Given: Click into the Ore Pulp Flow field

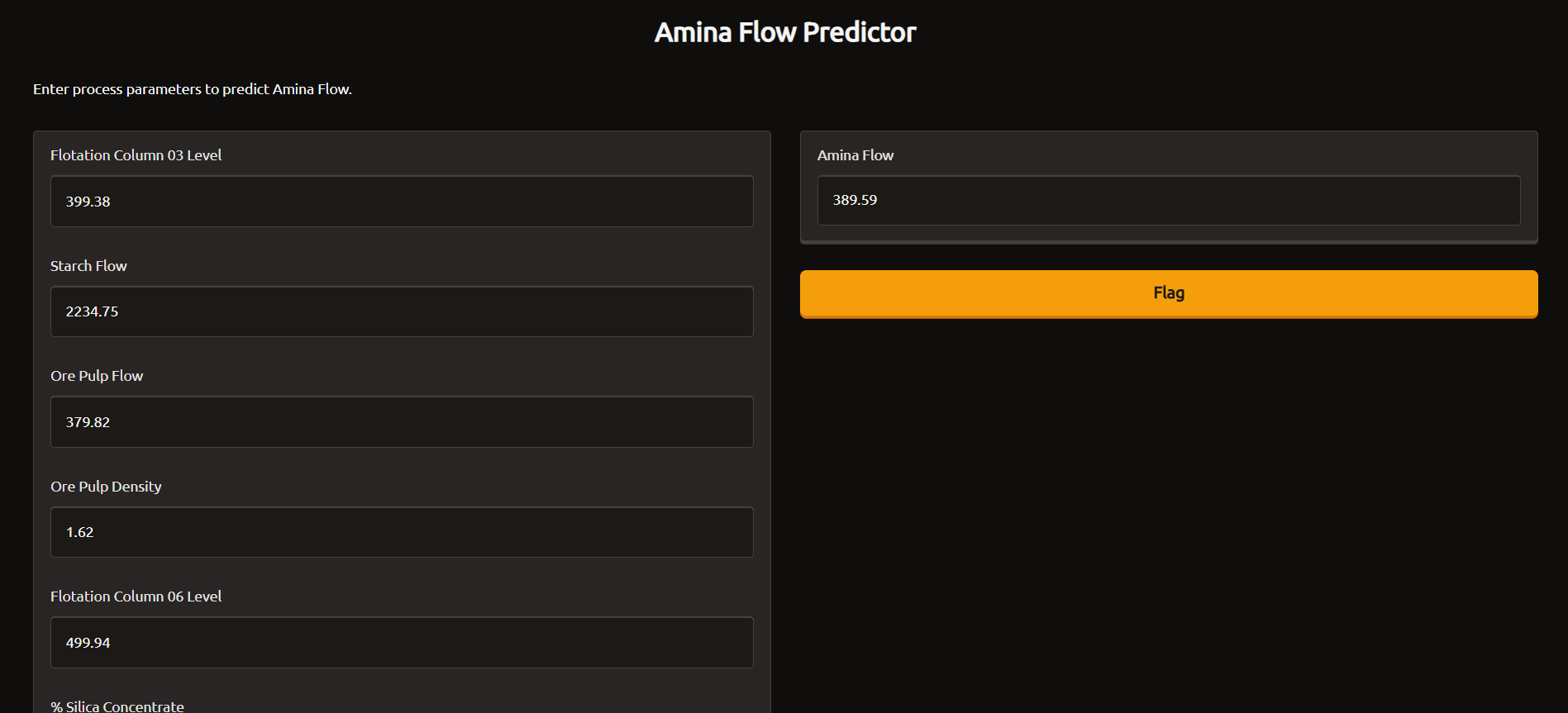Looking at the screenshot, I should [x=402, y=422].
